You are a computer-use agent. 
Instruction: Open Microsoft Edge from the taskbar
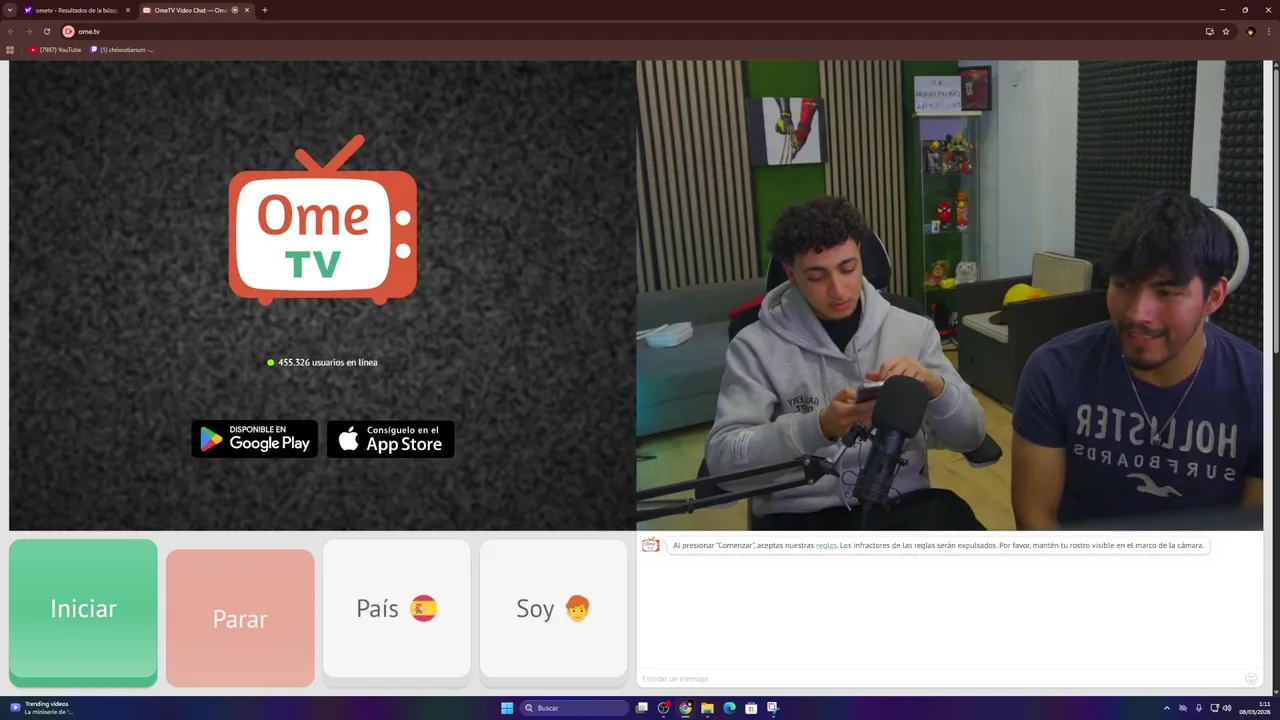click(x=729, y=708)
